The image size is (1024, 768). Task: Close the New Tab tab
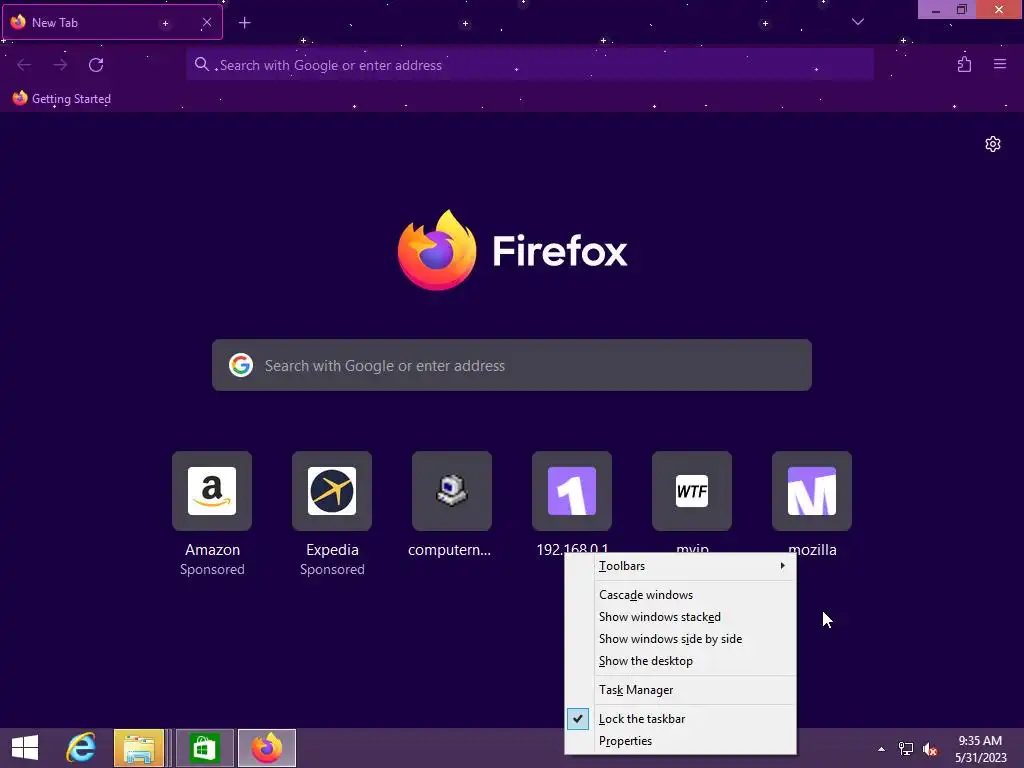[206, 22]
